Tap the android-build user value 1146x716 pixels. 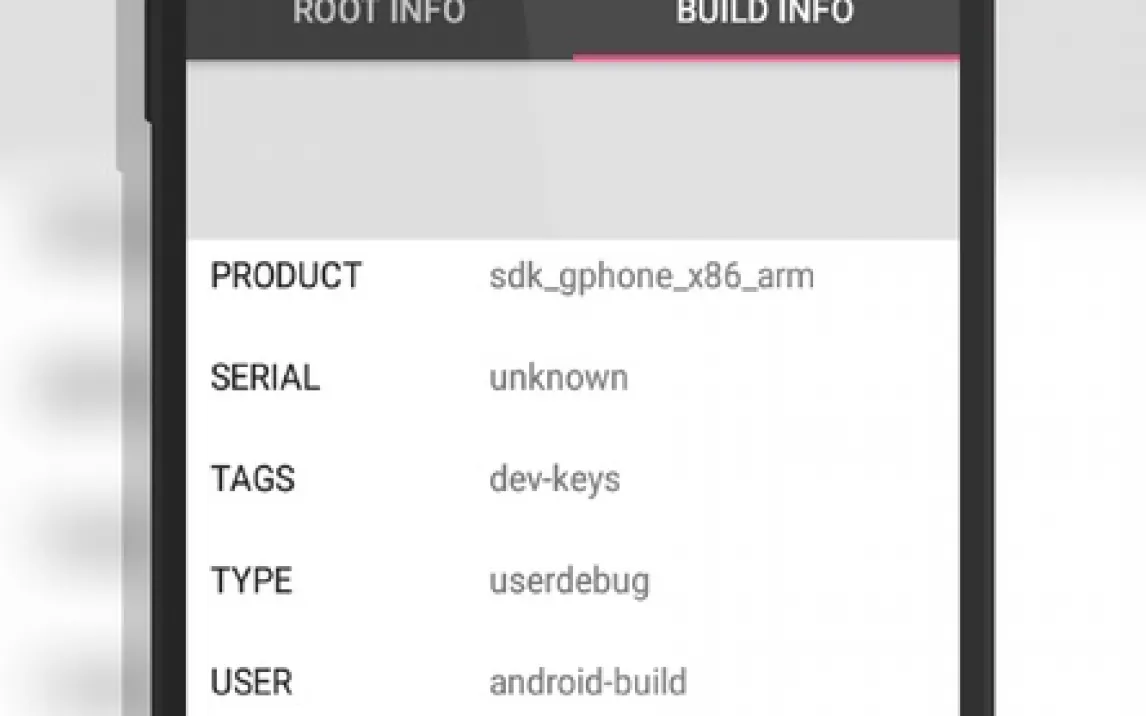[588, 683]
